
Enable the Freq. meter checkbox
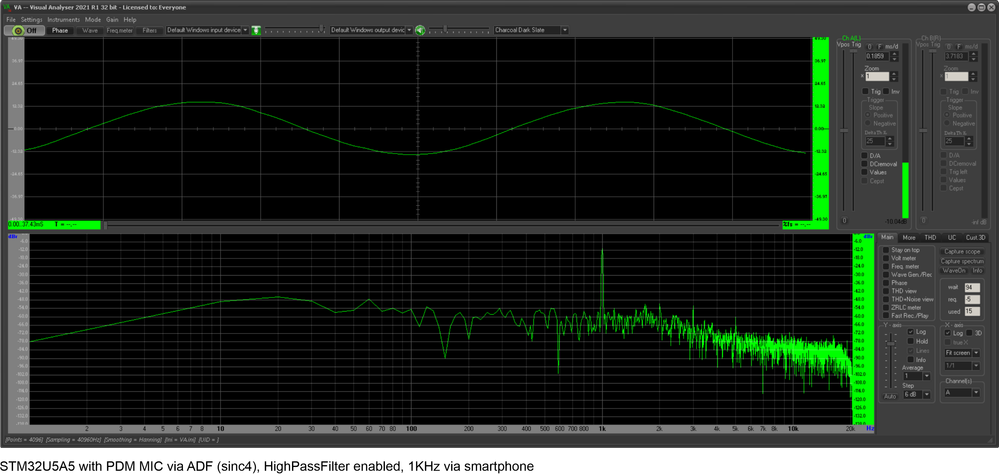coord(886,266)
